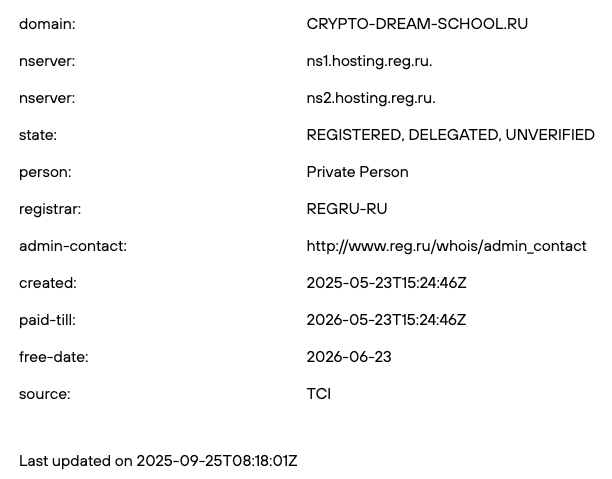Click the "created:" field label
612x479 pixels.
[48, 283]
